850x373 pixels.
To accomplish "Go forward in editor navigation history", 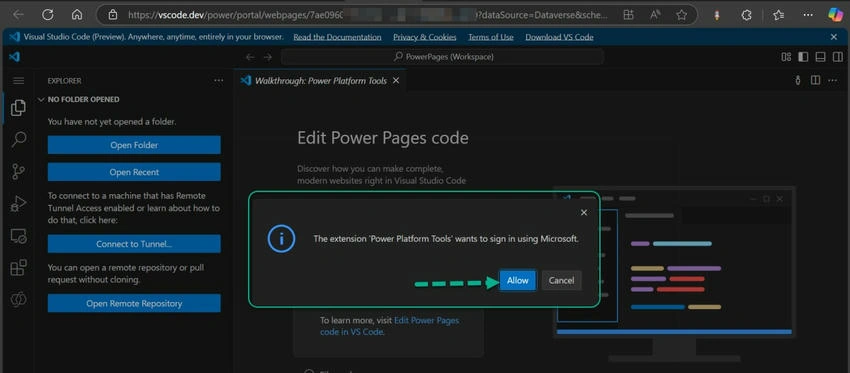I will (x=267, y=57).
